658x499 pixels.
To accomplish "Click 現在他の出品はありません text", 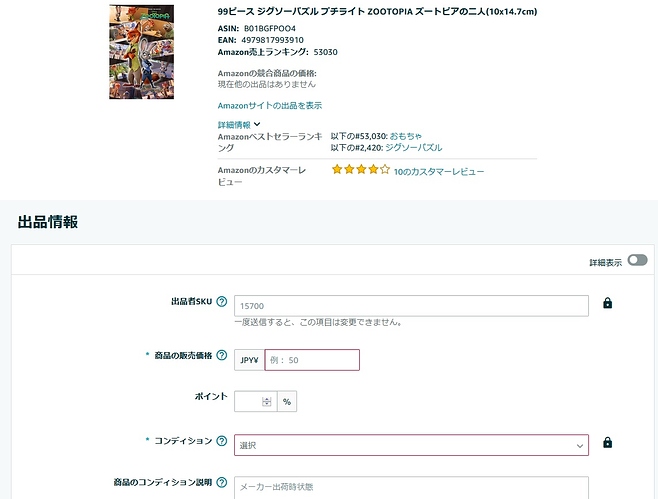I will [x=266, y=84].
